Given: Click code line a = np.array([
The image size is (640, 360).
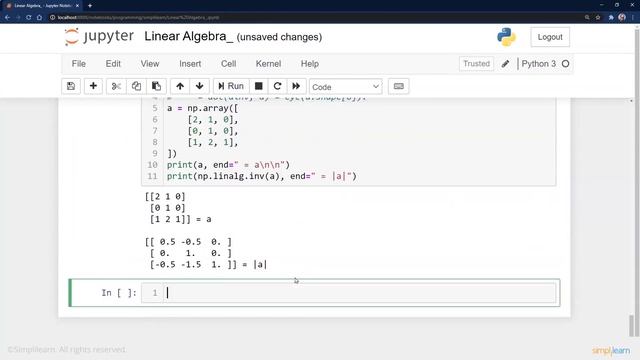Looking at the screenshot, I should 202,108.
